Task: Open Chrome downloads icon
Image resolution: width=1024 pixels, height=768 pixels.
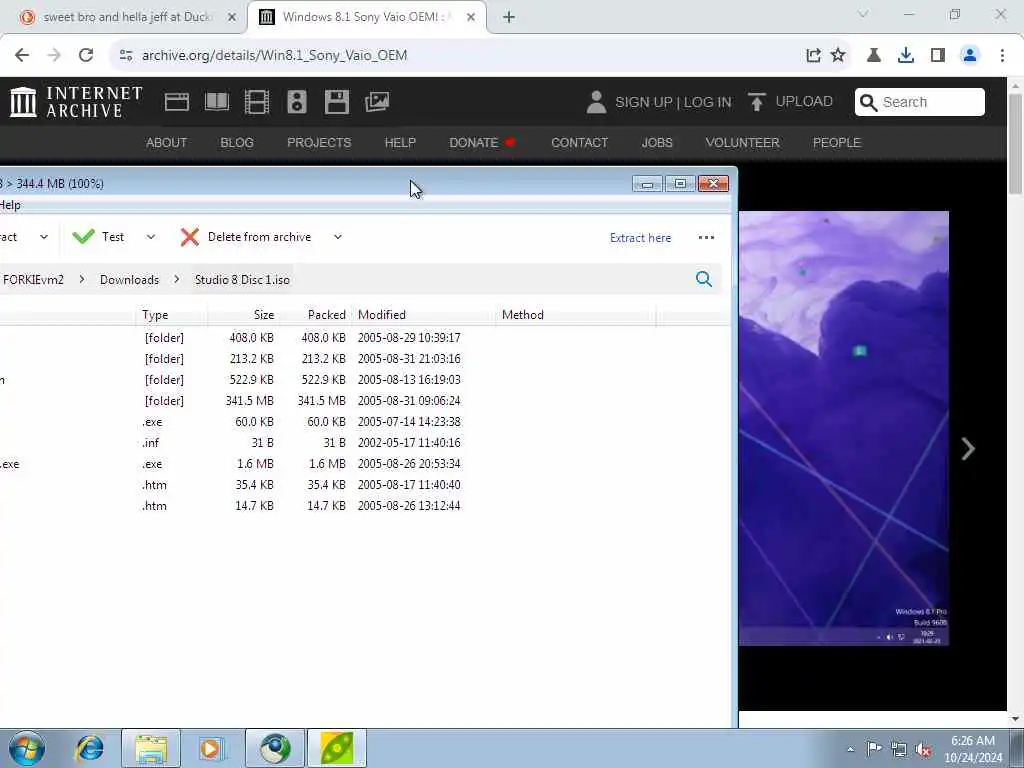Action: (x=906, y=56)
